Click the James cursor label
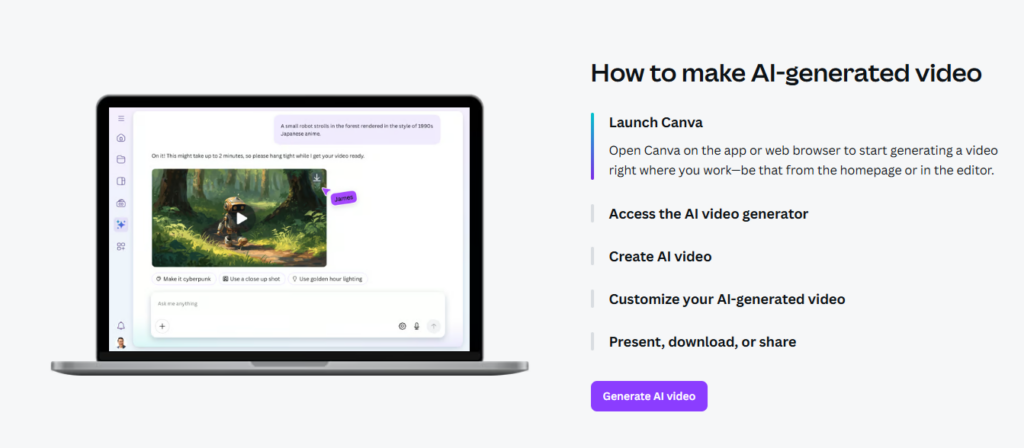The width and height of the screenshot is (1024, 448). (x=344, y=197)
